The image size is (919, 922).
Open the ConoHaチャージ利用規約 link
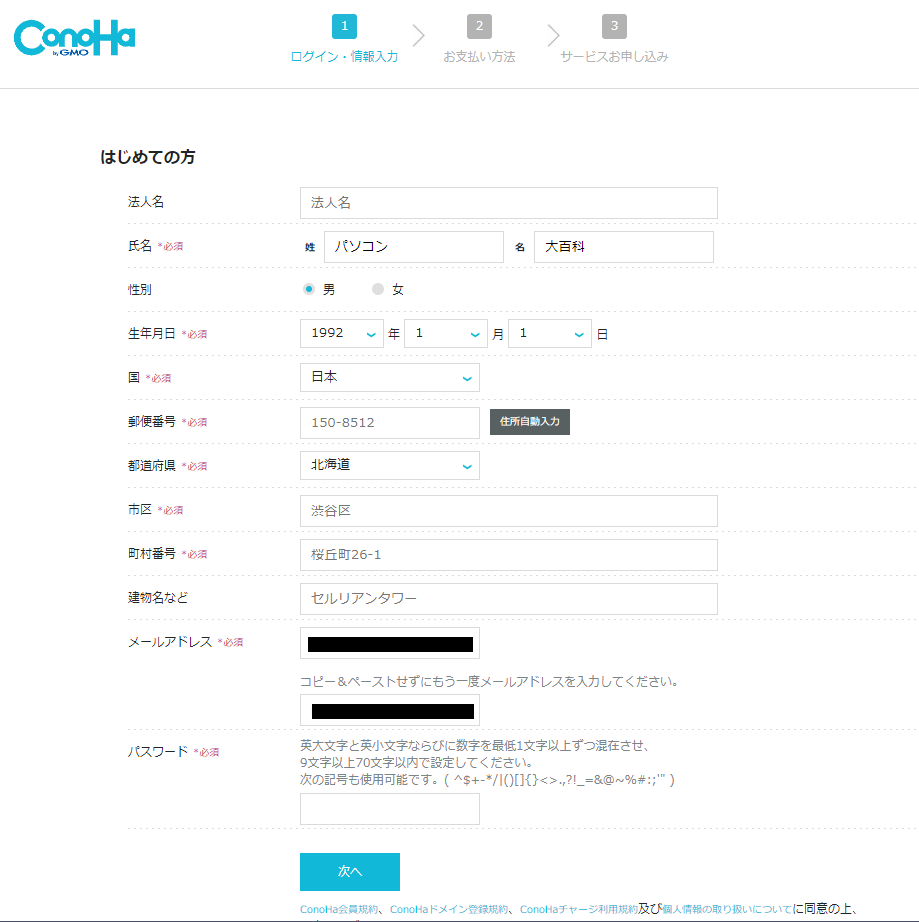coord(578,910)
